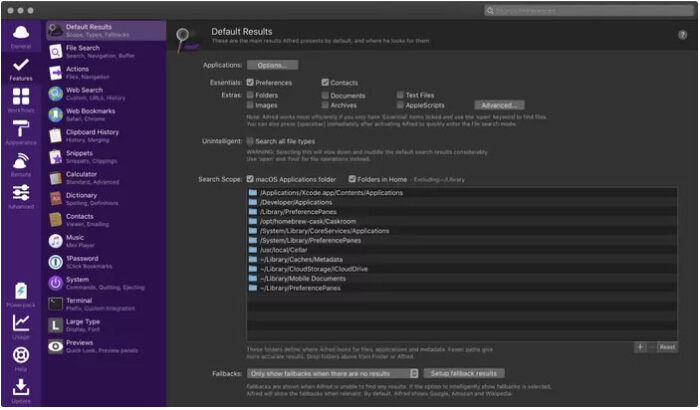
Task: Click the preferences search field
Action: point(588,10)
